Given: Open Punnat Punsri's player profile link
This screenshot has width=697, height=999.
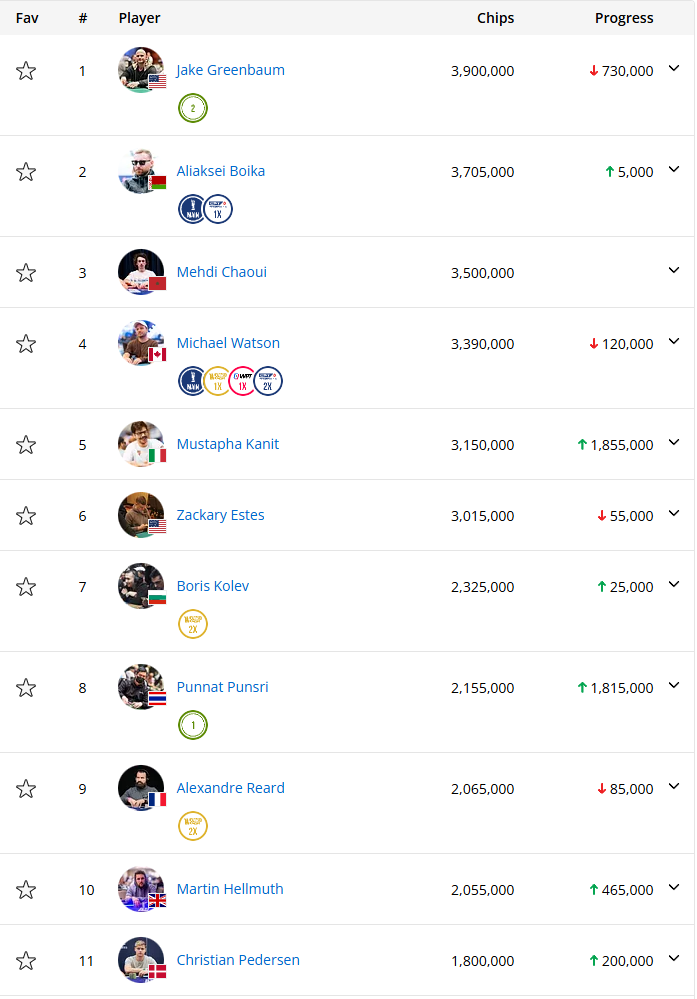Looking at the screenshot, I should click(x=222, y=687).
